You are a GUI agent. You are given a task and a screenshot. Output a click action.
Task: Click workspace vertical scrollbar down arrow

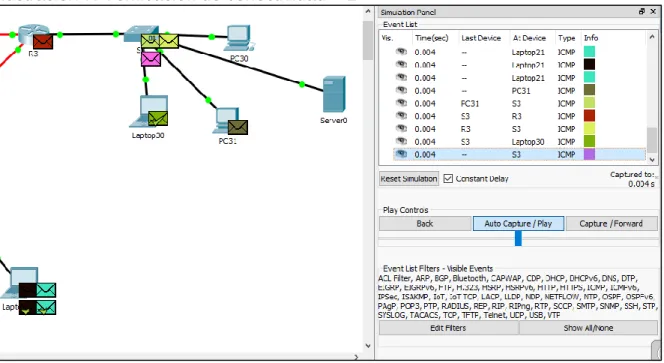tap(368, 346)
